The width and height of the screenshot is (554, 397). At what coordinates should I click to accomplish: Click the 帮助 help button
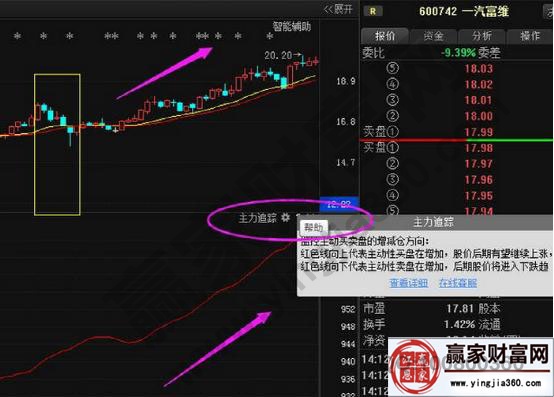[314, 227]
